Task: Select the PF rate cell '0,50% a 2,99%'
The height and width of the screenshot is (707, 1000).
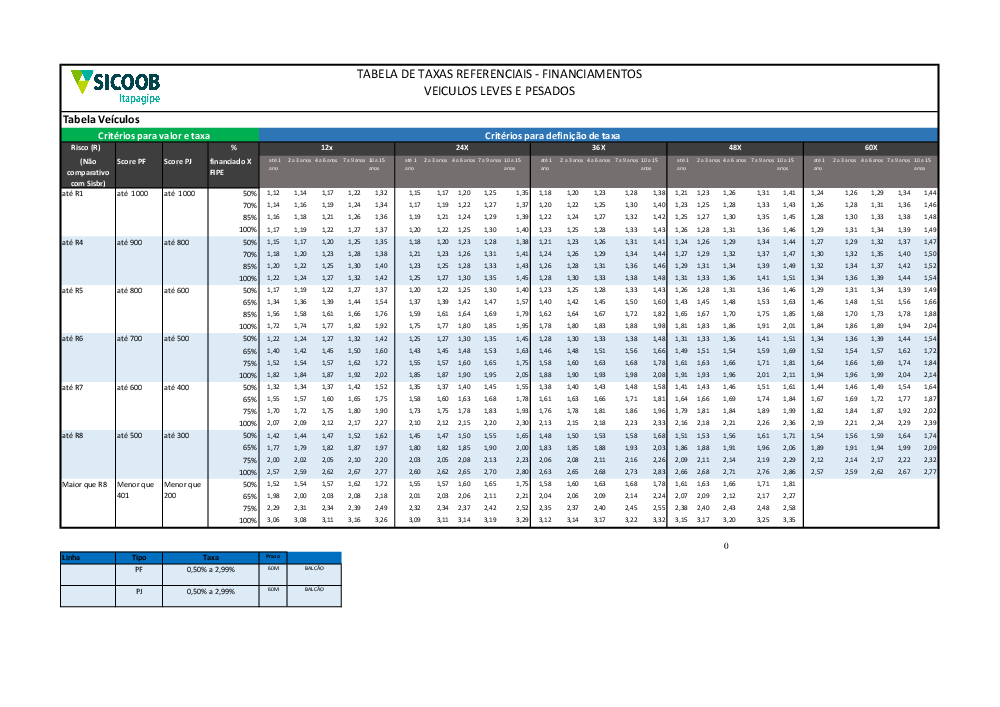Action: (x=210, y=569)
